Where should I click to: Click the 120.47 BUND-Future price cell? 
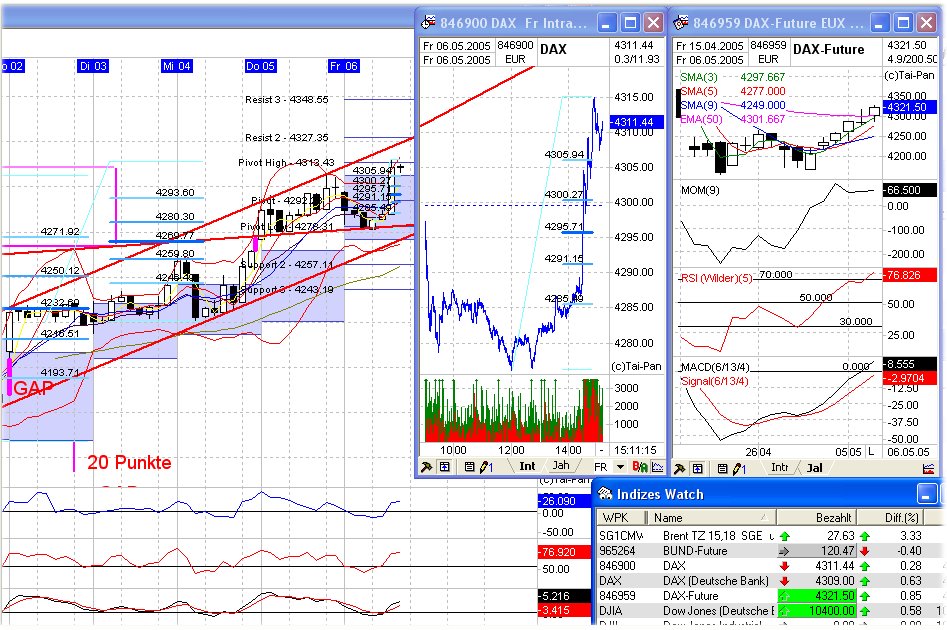[817, 551]
